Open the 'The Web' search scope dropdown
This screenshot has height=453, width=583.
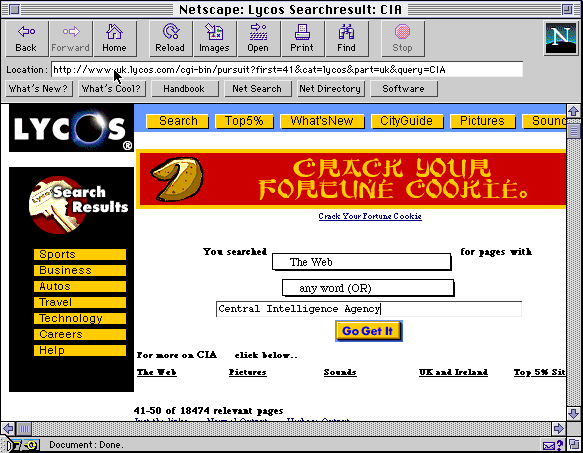[361, 262]
